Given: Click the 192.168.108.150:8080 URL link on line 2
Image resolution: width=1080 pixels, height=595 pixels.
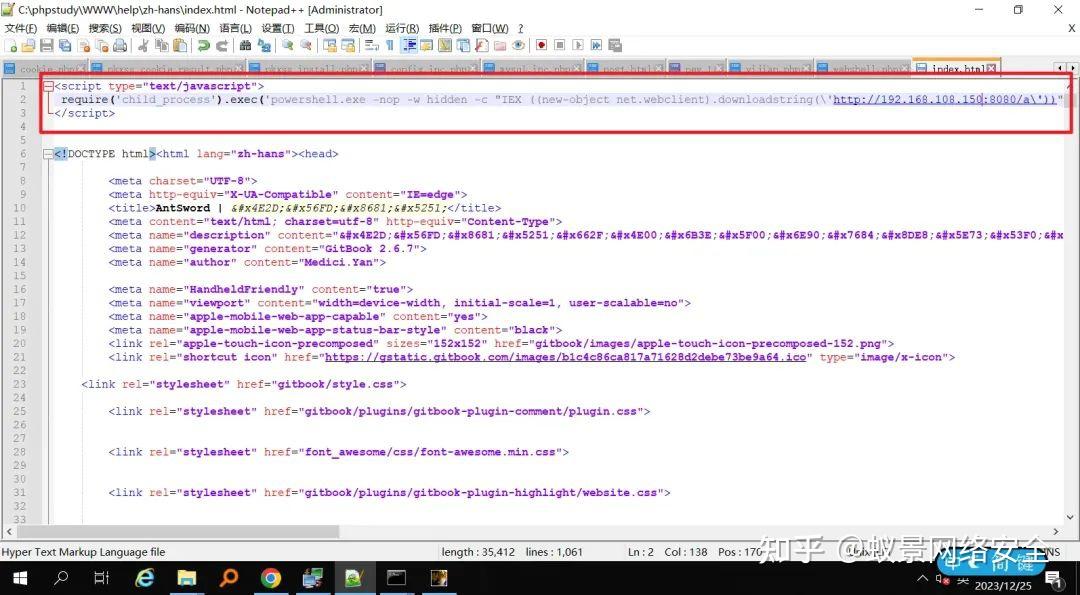Looking at the screenshot, I should pyautogui.click(x=944, y=100).
